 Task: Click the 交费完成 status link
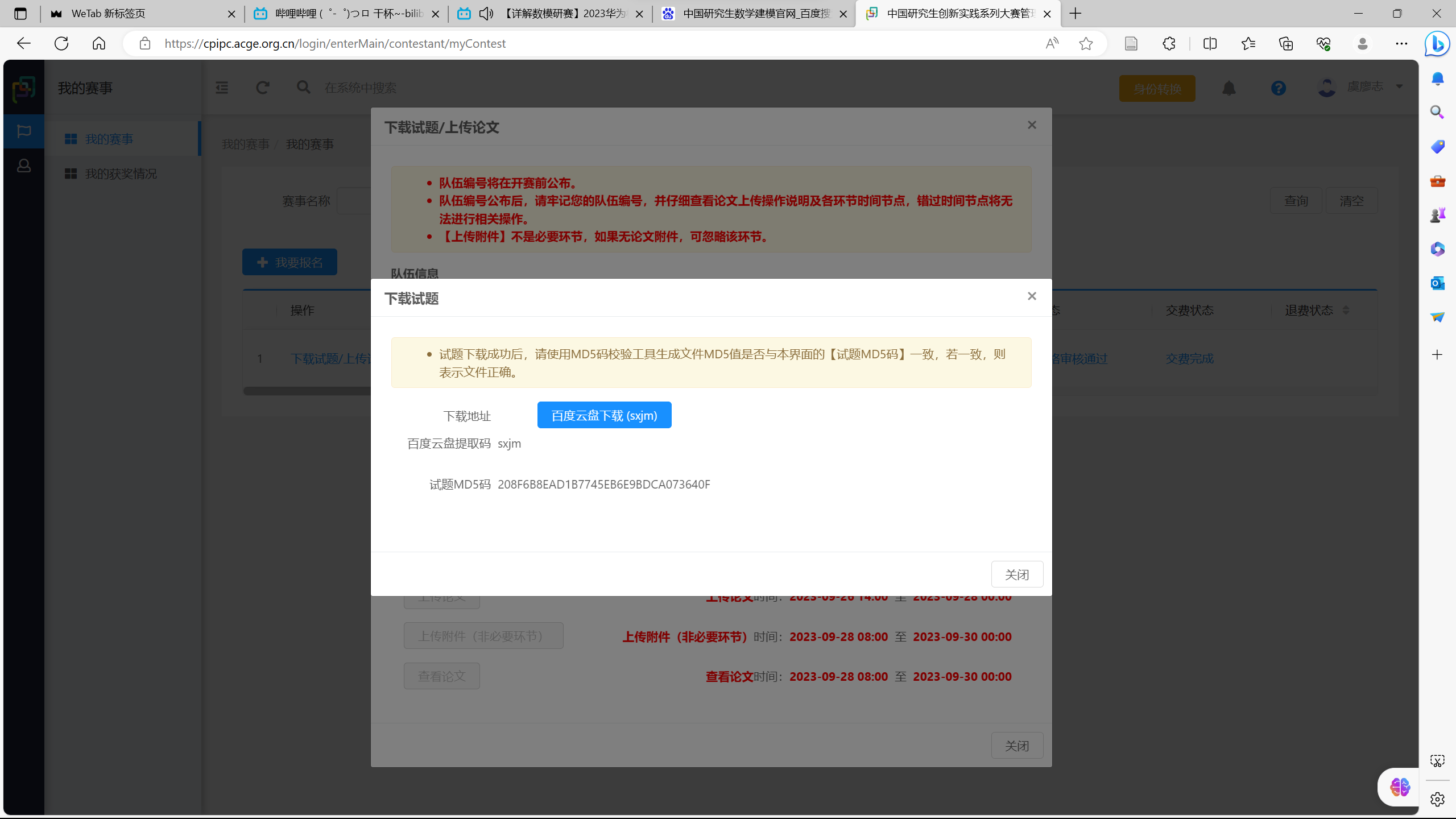coord(1189,359)
